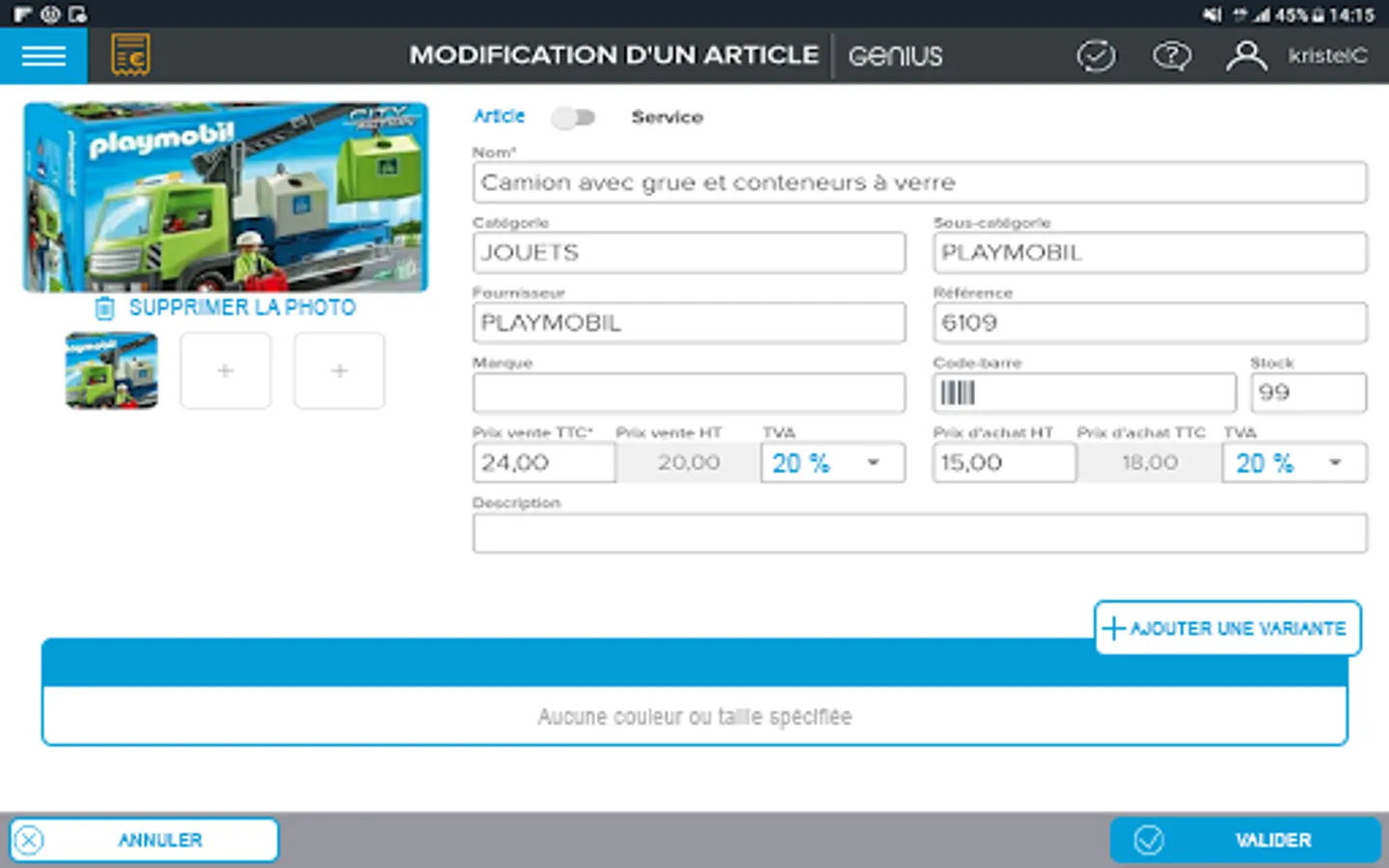Image resolution: width=1389 pixels, height=868 pixels.
Task: Click Prix d'achat TTC value 18,00
Action: pyautogui.click(x=1150, y=463)
